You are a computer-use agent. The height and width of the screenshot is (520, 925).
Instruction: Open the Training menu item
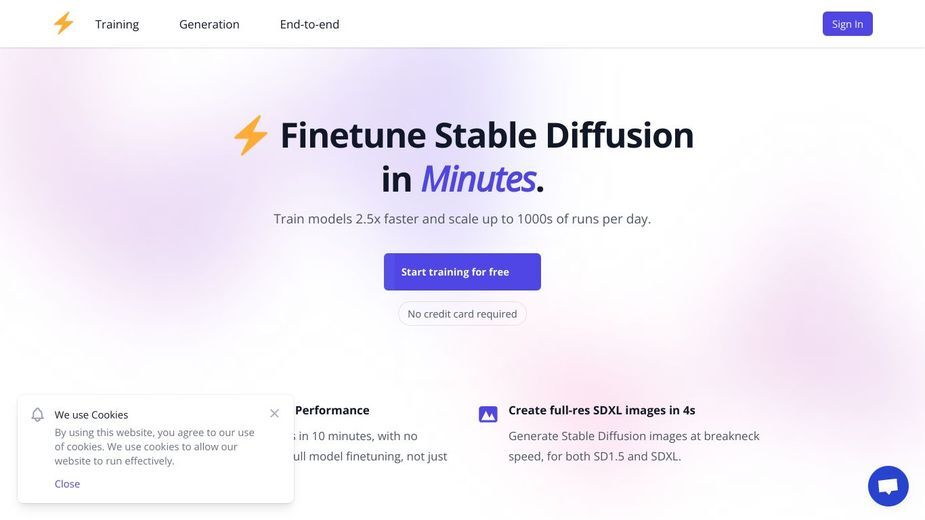[x=117, y=24]
